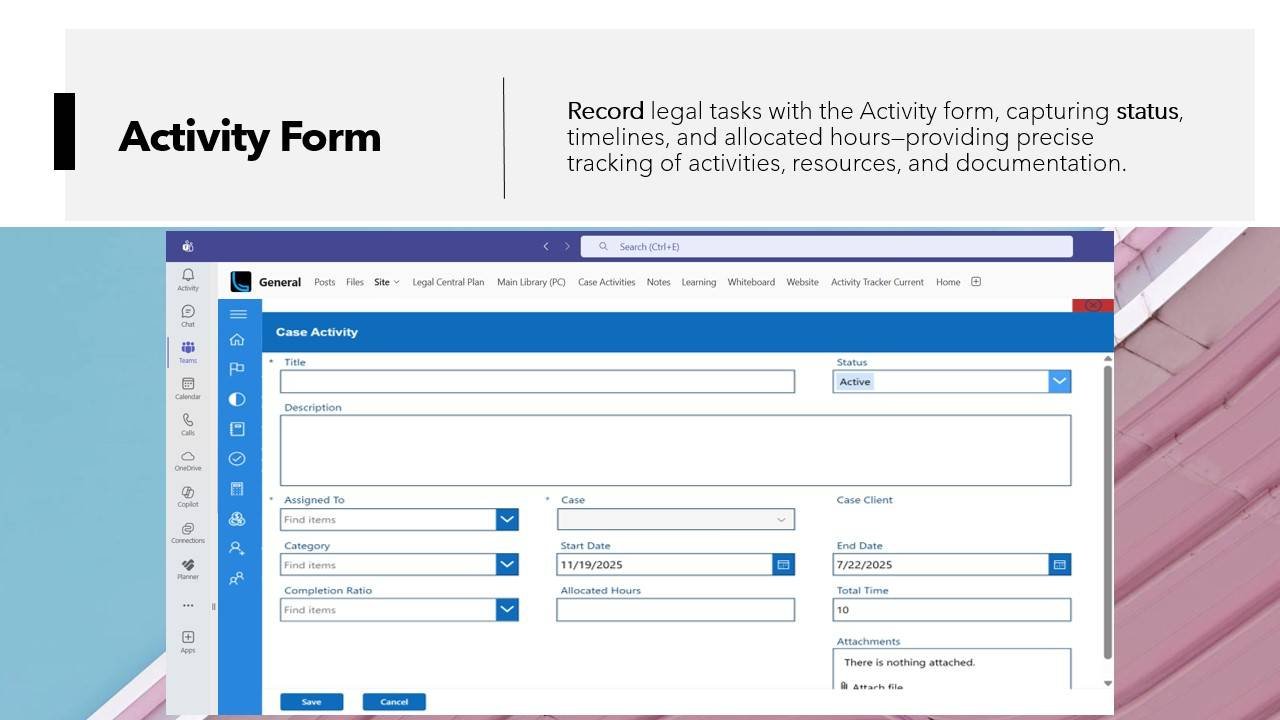The height and width of the screenshot is (720, 1280).
Task: Expand the Status dropdown
Action: [x=1060, y=381]
